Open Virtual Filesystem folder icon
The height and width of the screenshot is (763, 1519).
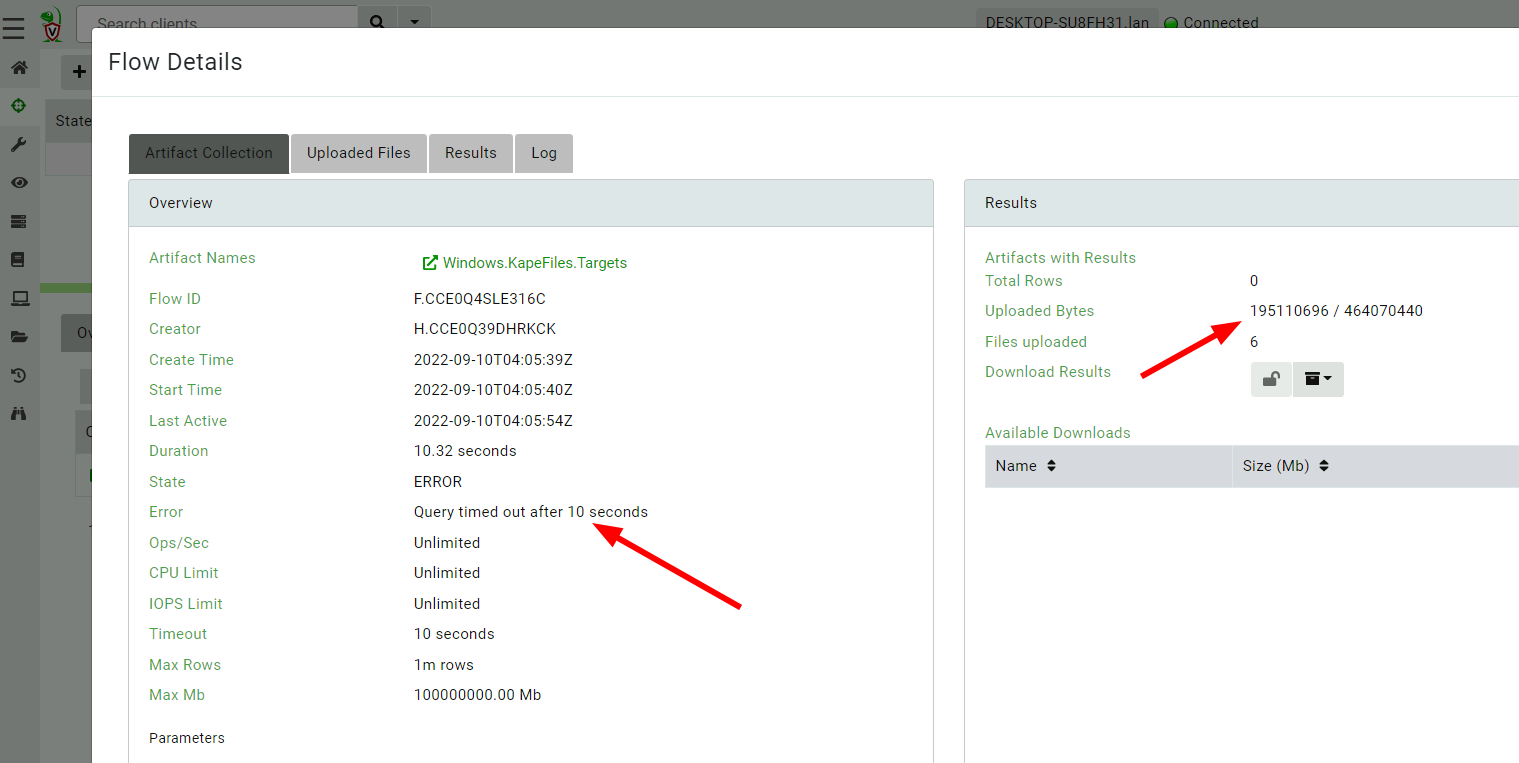coord(19,337)
